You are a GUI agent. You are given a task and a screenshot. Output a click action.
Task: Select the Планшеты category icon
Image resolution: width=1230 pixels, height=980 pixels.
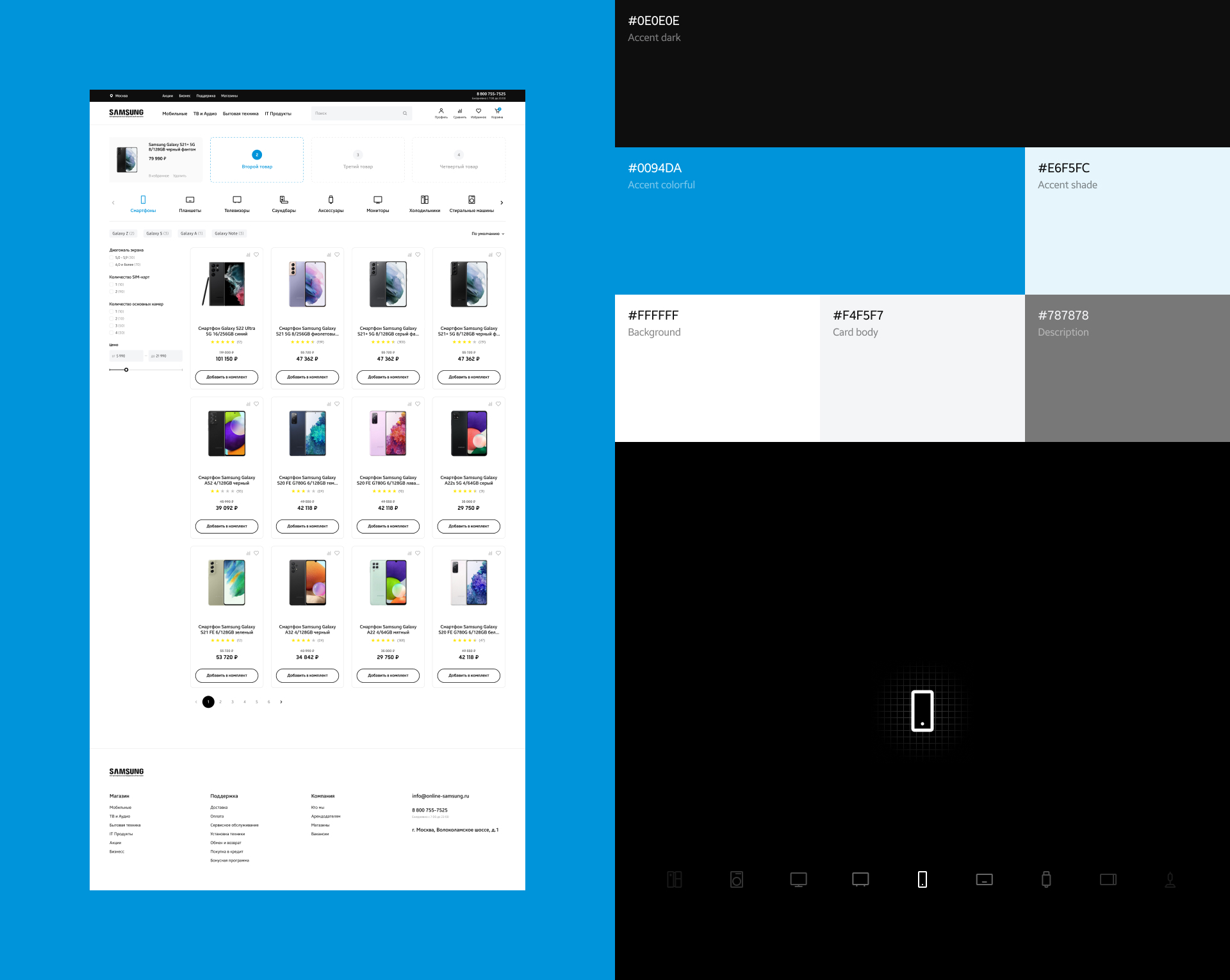190,200
